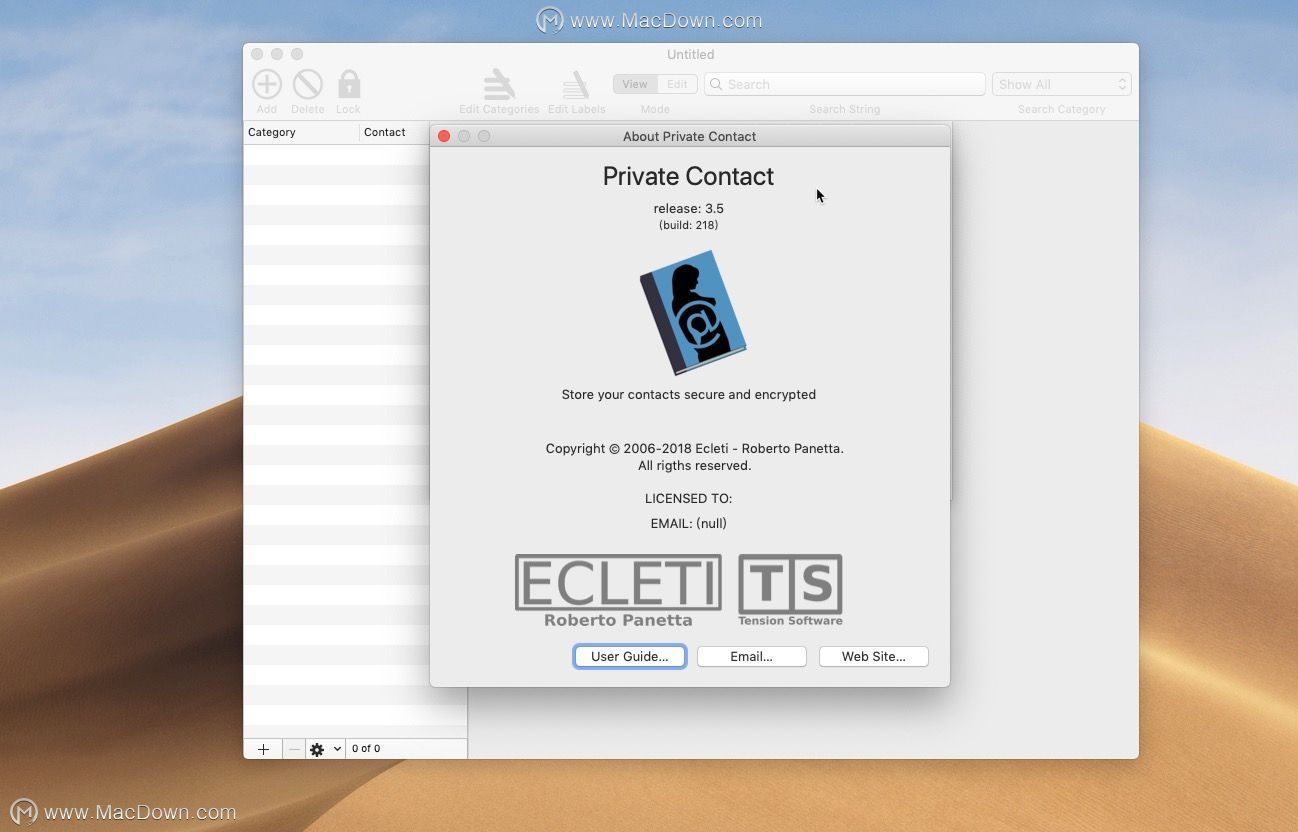Click the "LICENSED TO:" text
Screen dimensions: 1298x832
688,498
